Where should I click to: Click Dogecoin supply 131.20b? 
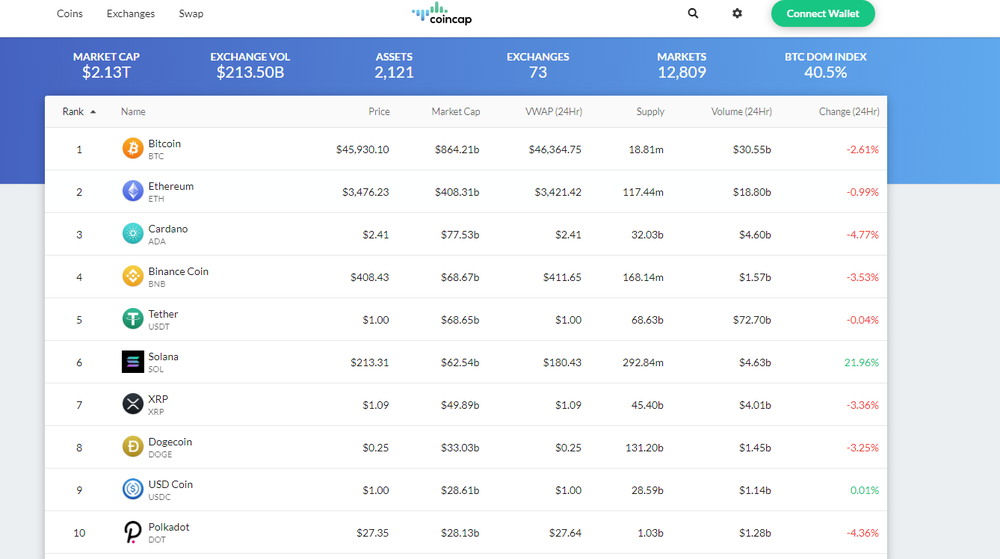pos(644,447)
